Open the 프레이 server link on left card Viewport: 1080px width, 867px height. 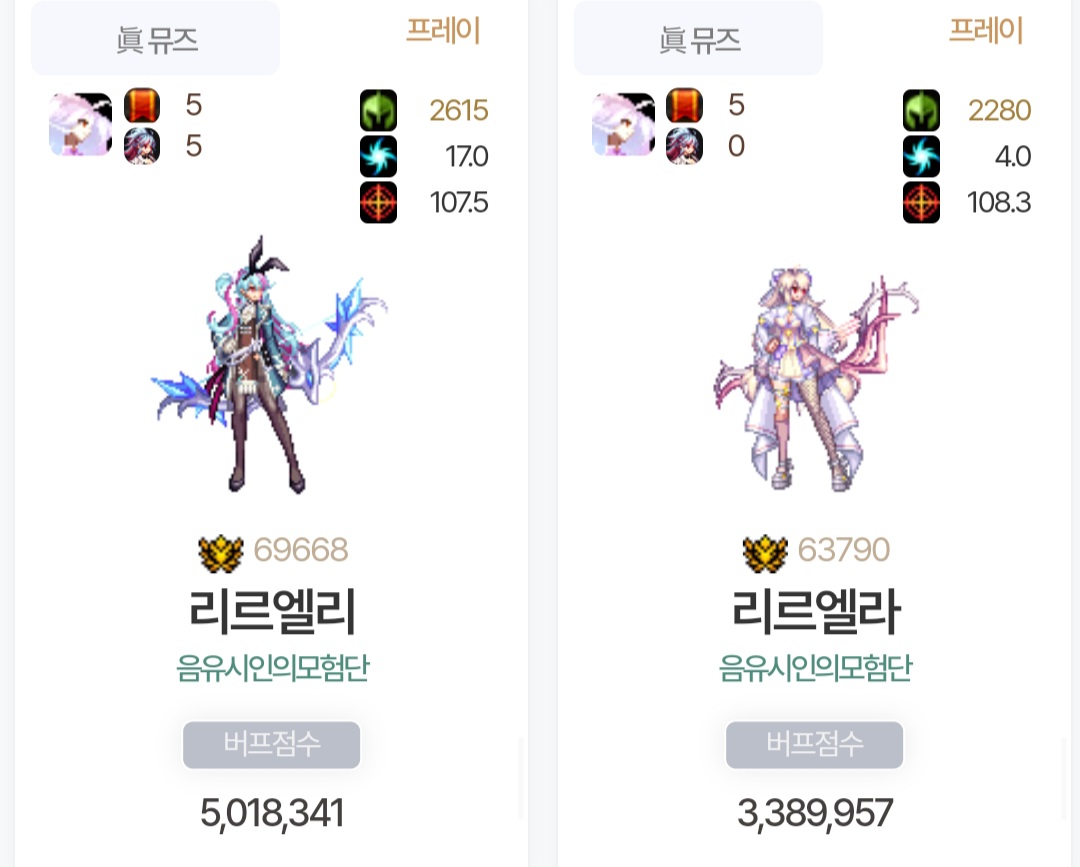coord(443,31)
